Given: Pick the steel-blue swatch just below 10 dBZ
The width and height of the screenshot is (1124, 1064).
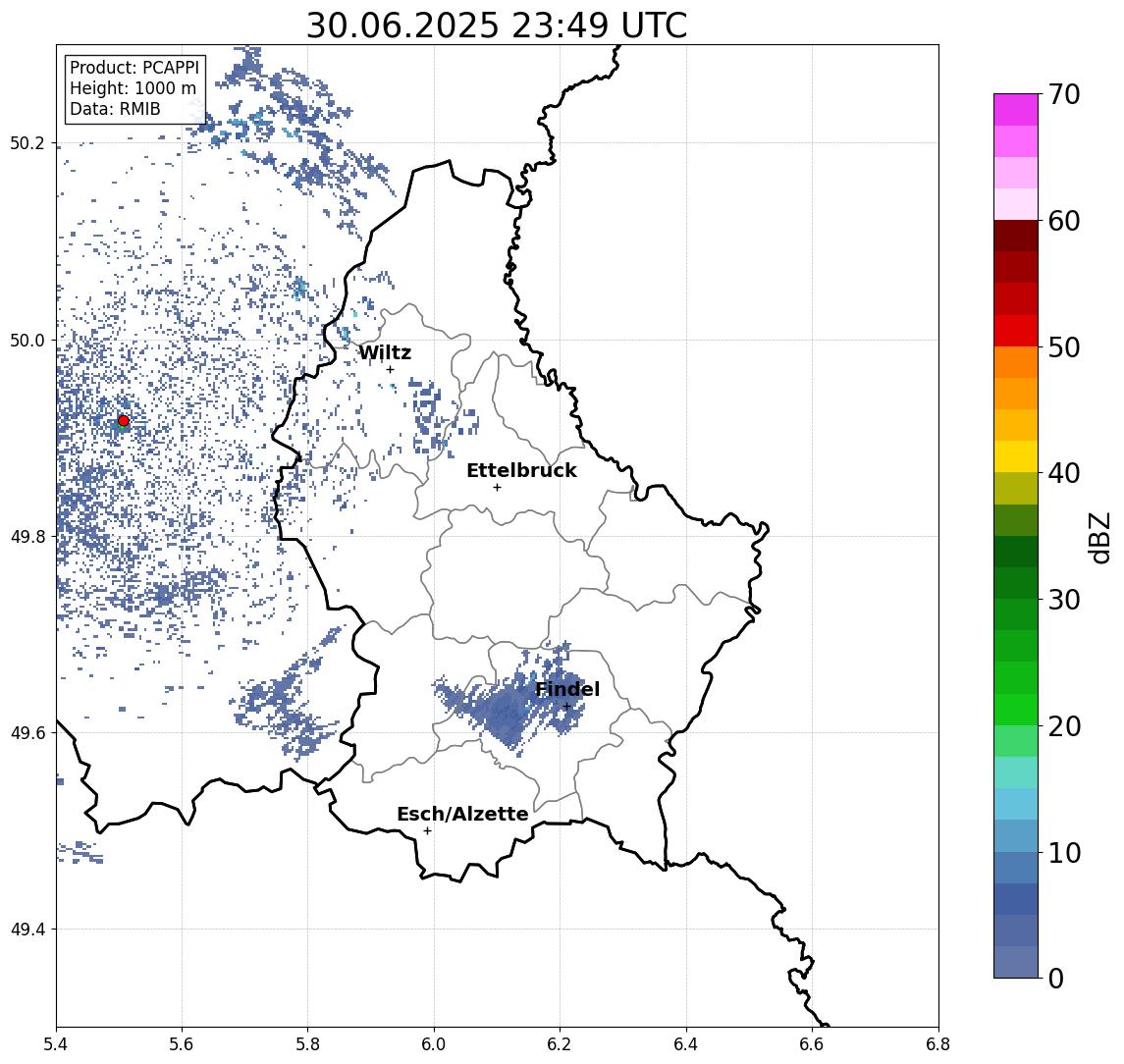Looking at the screenshot, I should point(1016,867).
